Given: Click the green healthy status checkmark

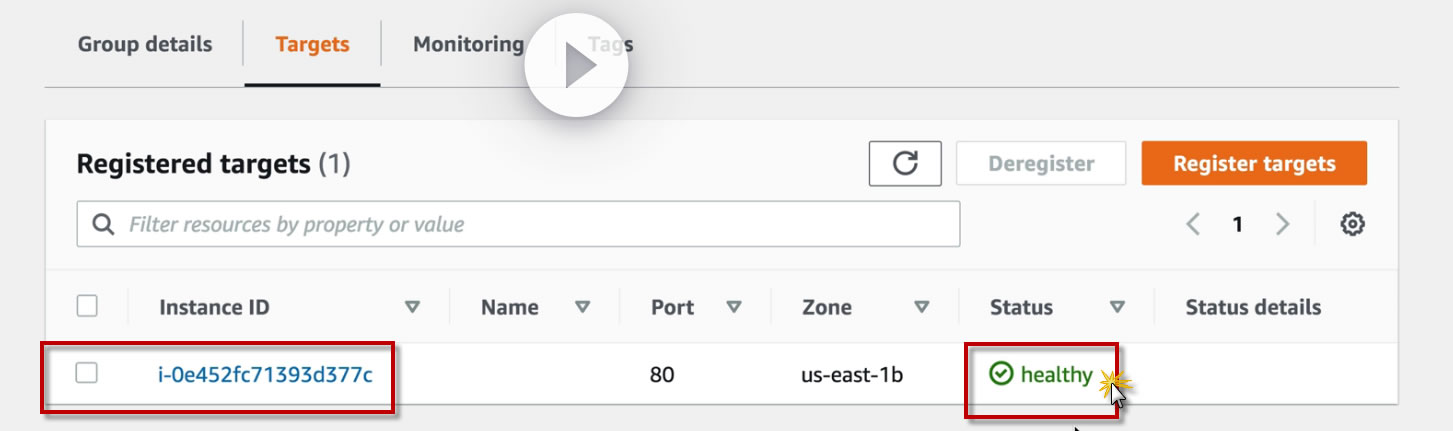Looking at the screenshot, I should (x=1000, y=375).
